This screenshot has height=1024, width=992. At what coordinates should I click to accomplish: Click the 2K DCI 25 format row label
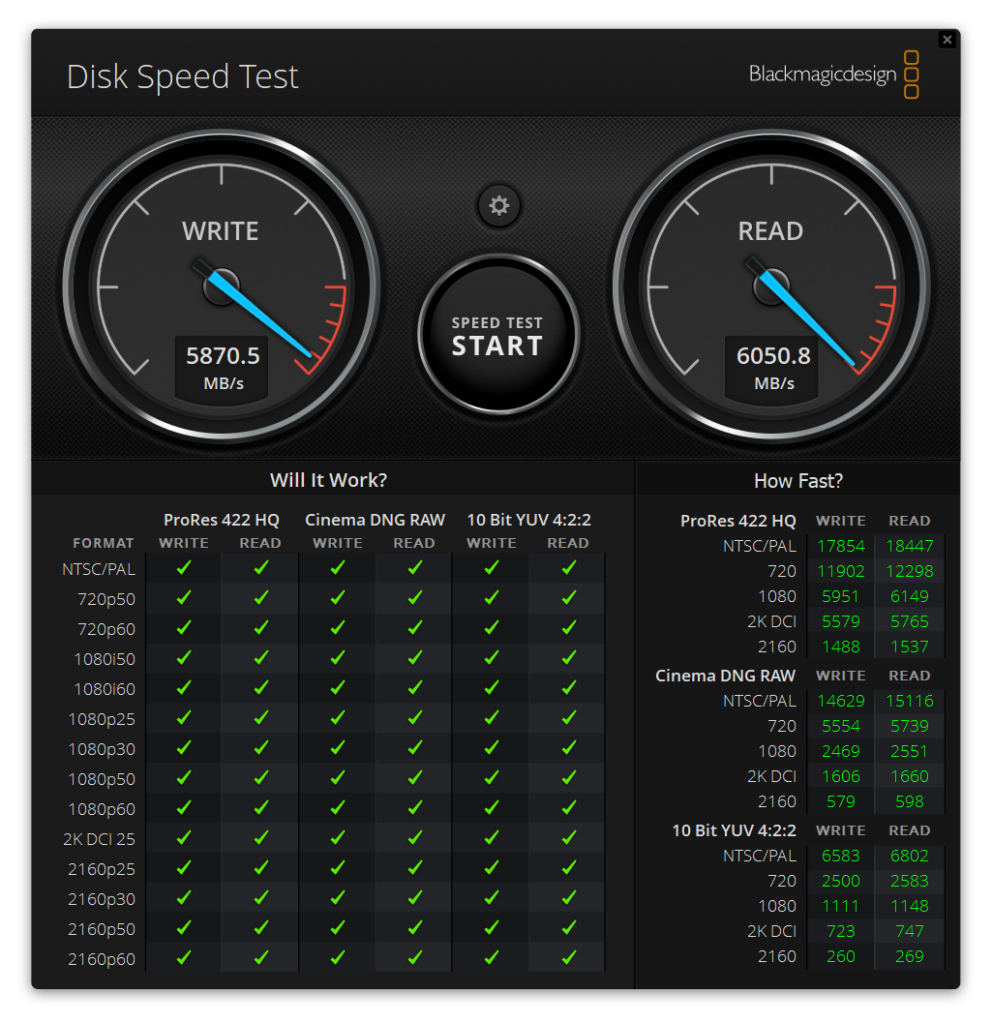(x=99, y=839)
